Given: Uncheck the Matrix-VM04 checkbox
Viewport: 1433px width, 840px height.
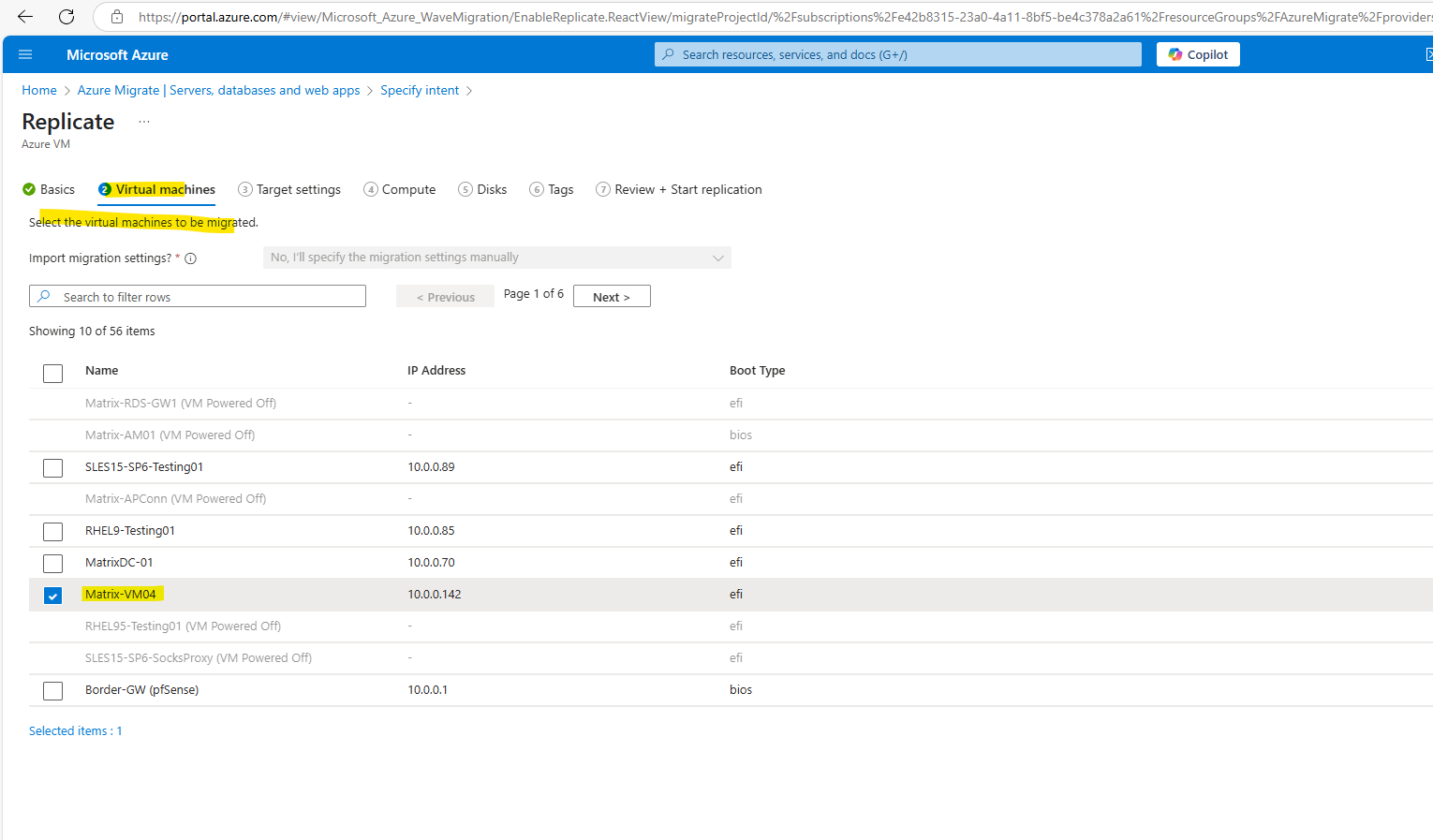Looking at the screenshot, I should click(53, 596).
